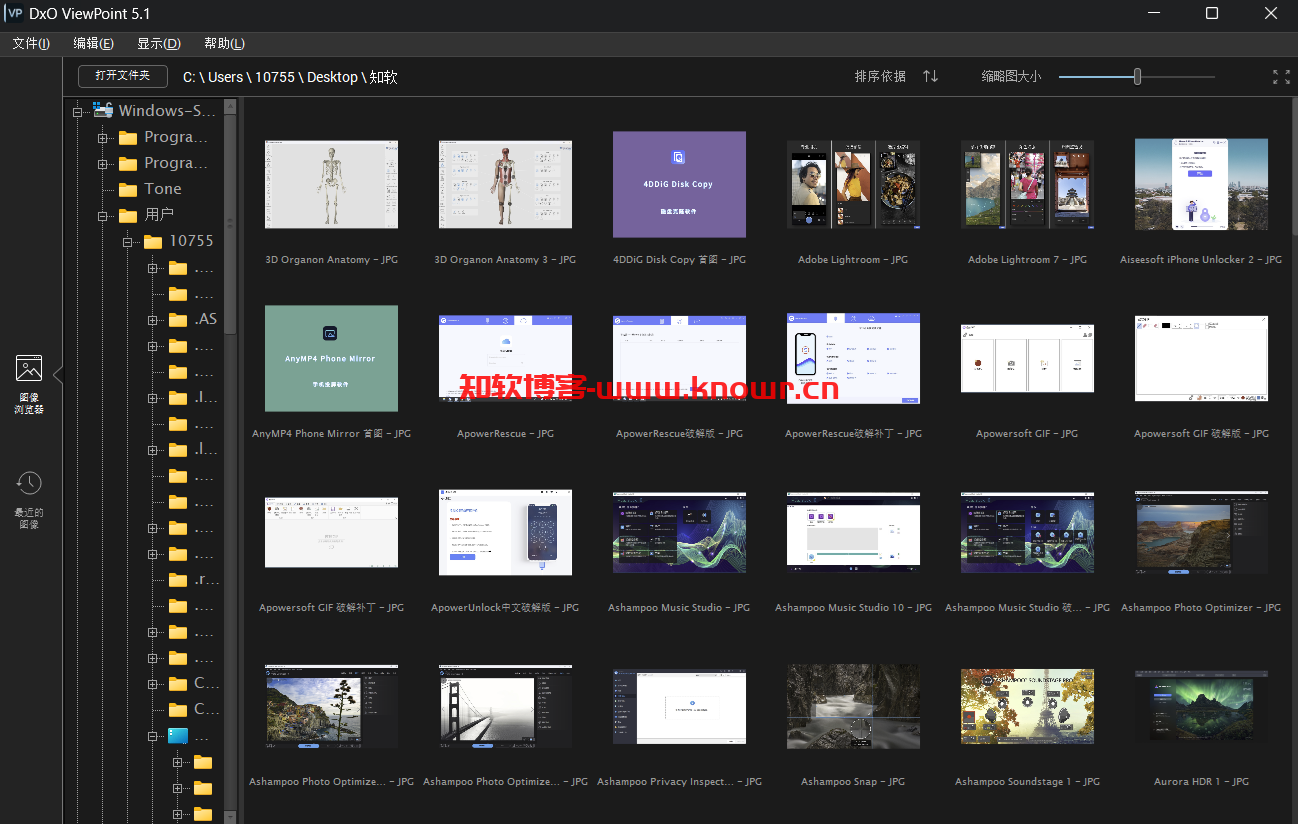Click the 打开文件夹 button
Screen dimensions: 1298x824
pos(122,76)
